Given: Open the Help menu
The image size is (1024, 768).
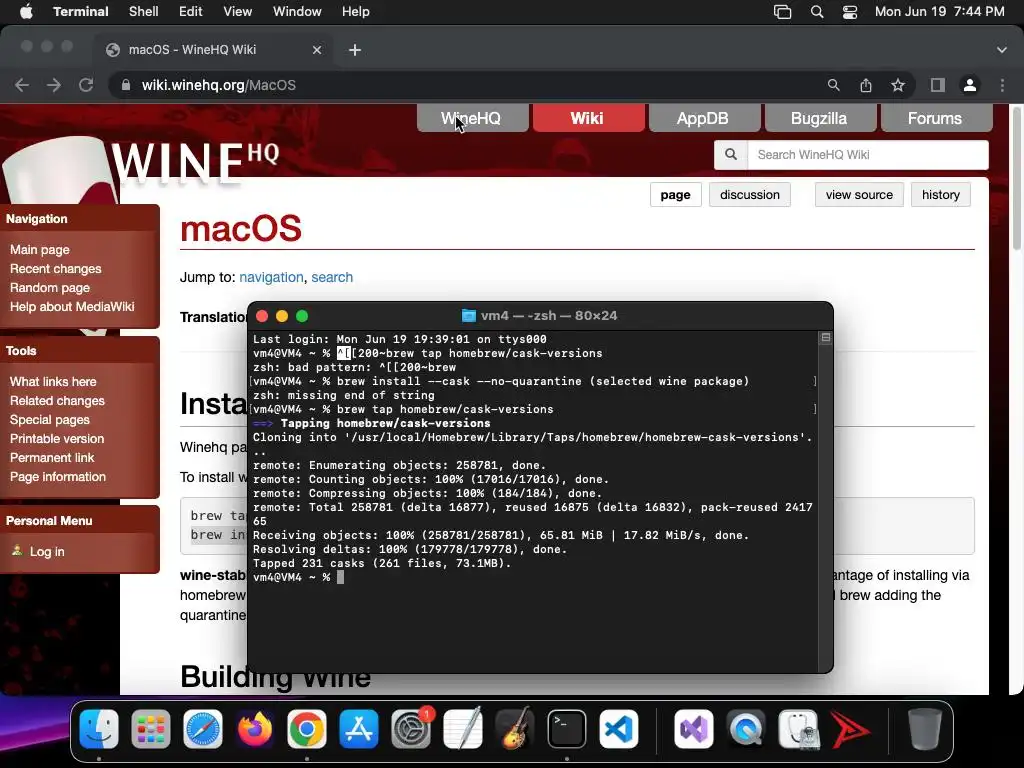Looking at the screenshot, I should tap(355, 12).
